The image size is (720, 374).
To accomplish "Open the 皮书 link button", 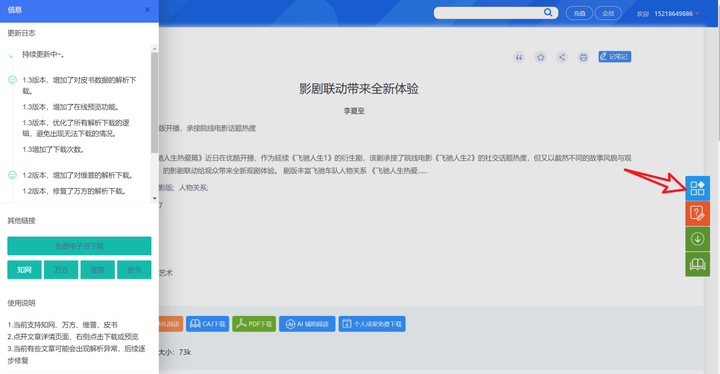I will 134,270.
